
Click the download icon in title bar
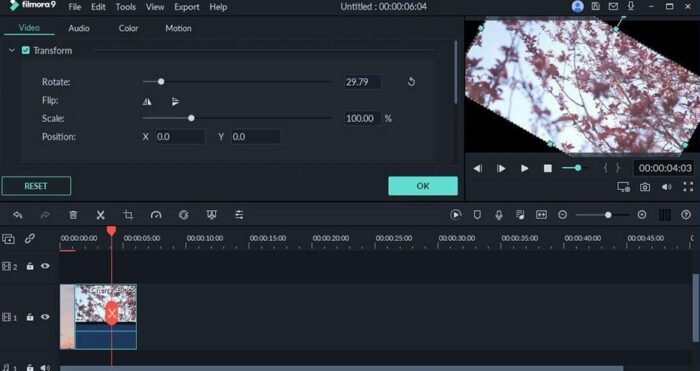coord(631,7)
